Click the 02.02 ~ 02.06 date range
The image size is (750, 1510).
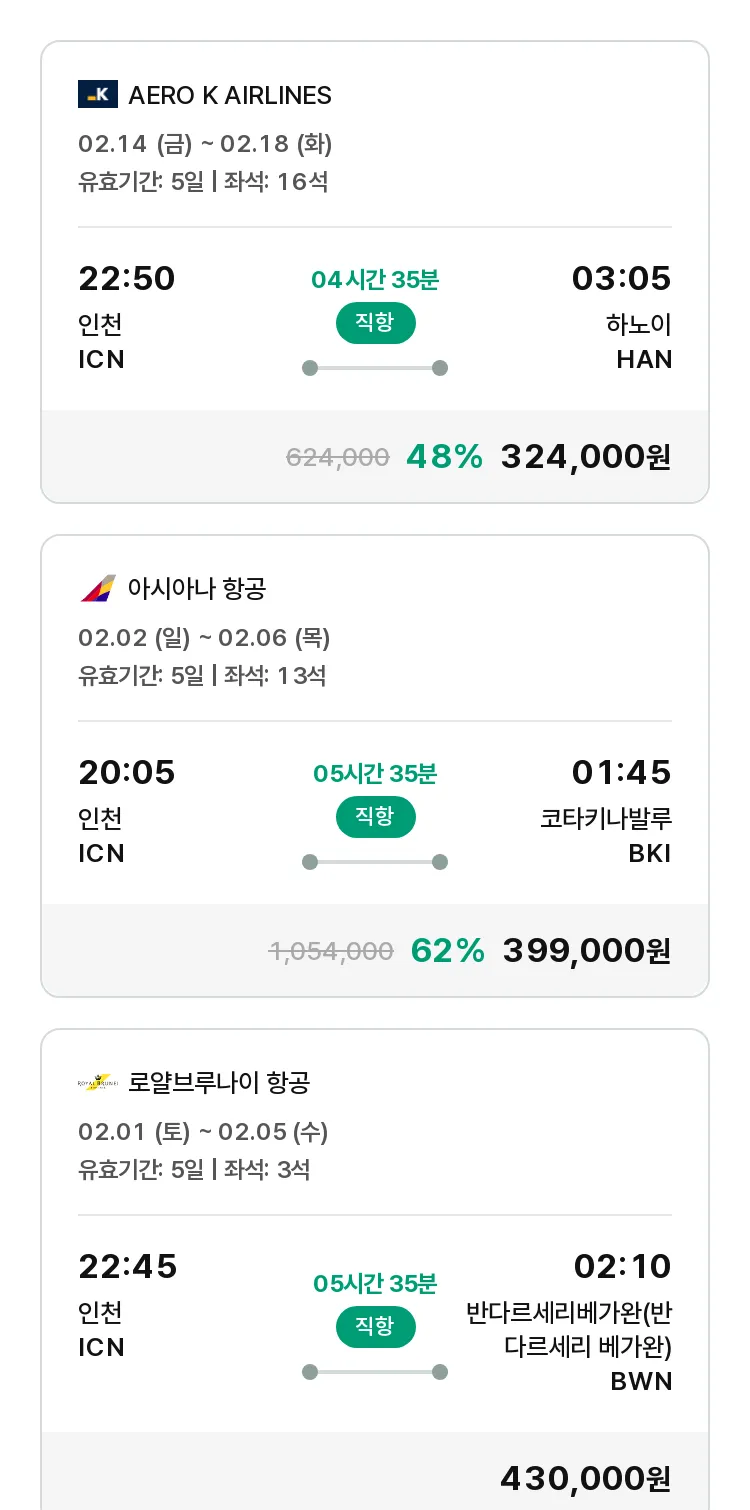(204, 638)
